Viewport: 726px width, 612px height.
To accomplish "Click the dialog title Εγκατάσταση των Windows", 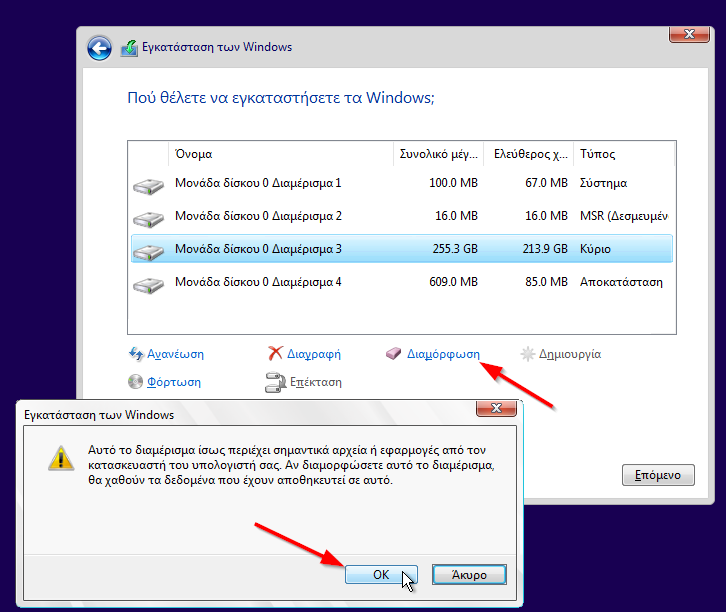I will point(99,415).
